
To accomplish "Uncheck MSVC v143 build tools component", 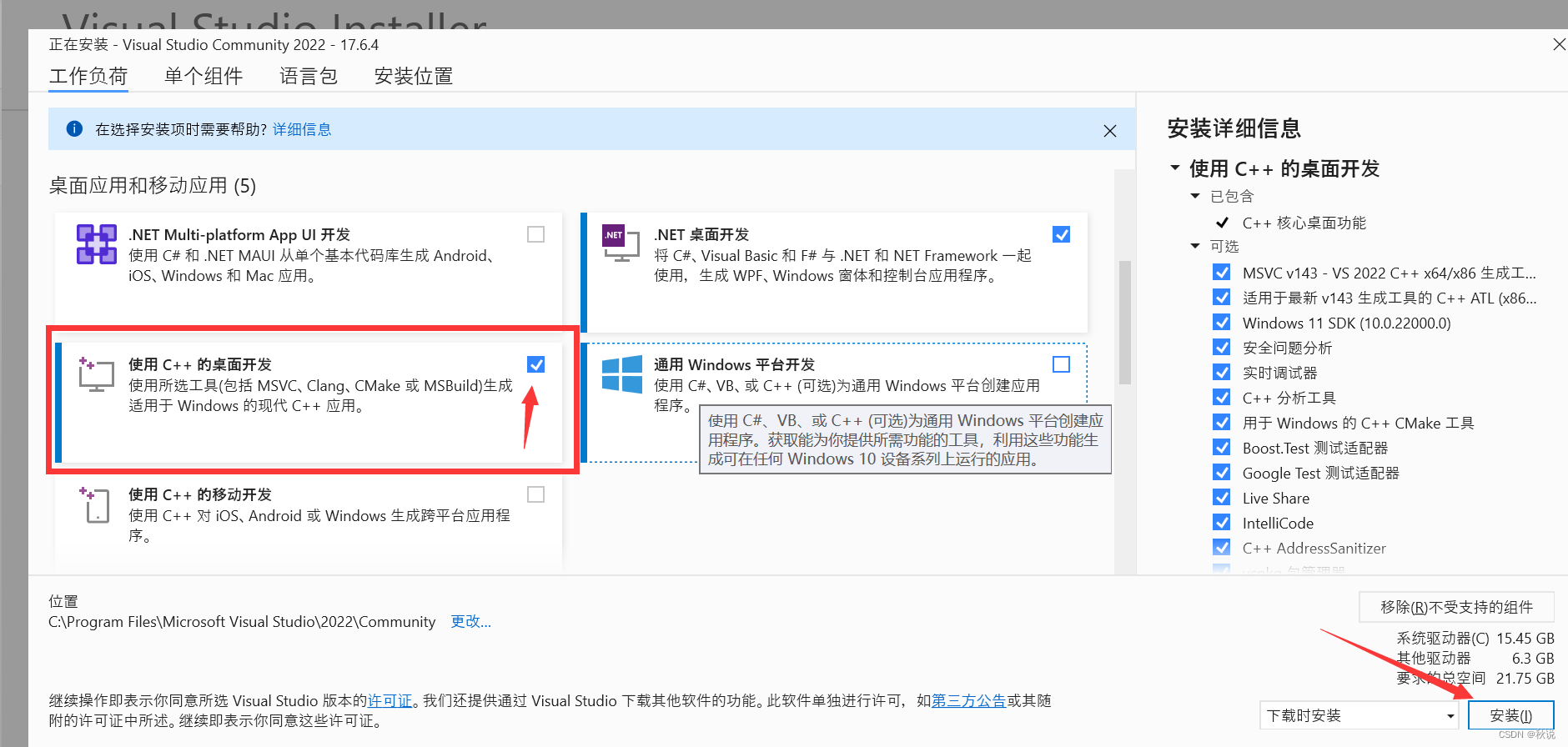I will (x=1222, y=273).
